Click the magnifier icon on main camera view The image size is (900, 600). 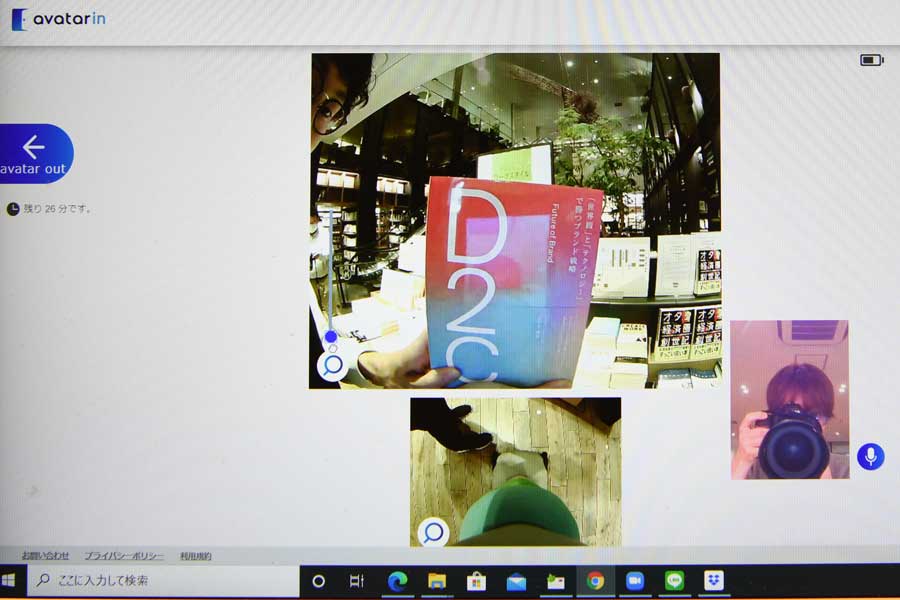tap(332, 365)
